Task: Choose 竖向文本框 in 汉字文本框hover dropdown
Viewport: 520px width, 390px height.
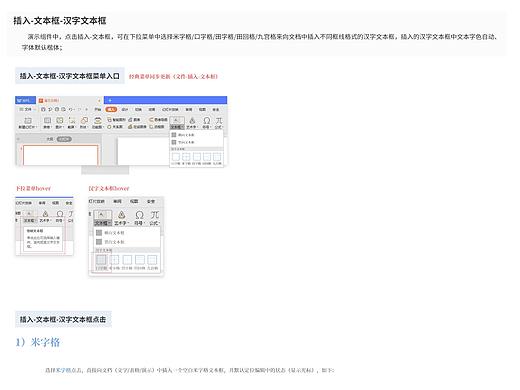Action: click(x=110, y=242)
